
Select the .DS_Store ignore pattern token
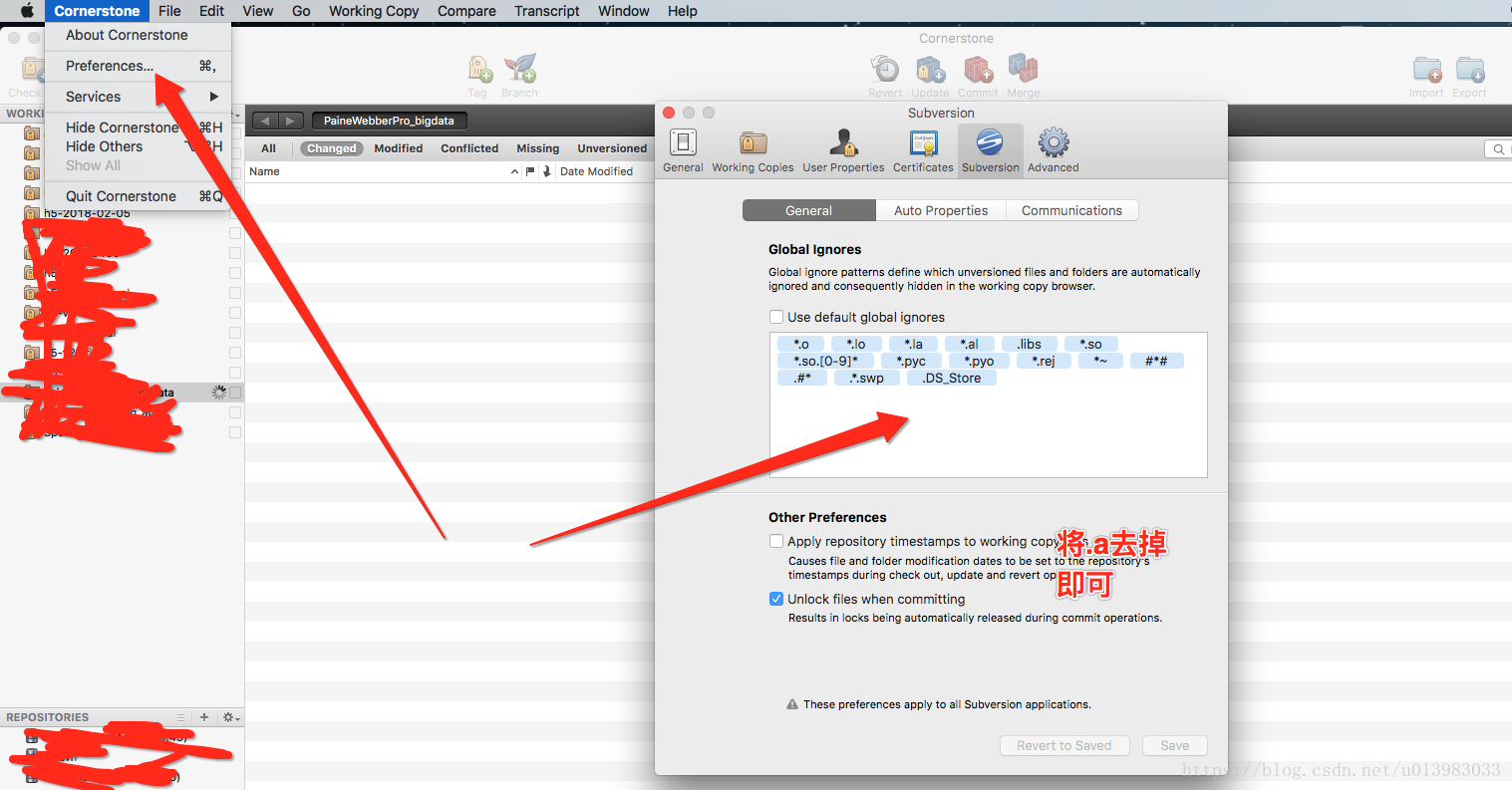tap(952, 379)
